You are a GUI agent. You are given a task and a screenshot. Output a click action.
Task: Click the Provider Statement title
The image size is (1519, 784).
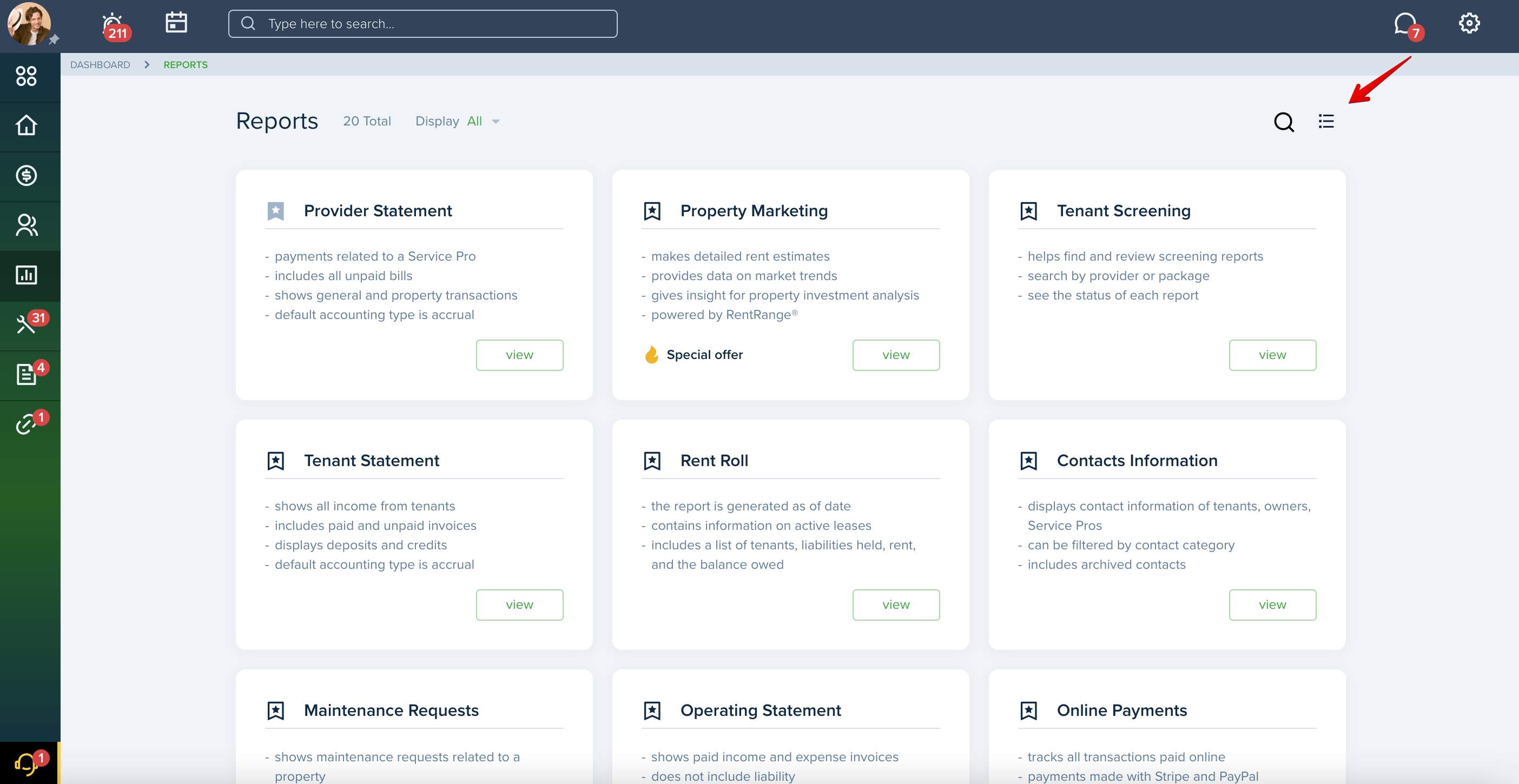pyautogui.click(x=378, y=211)
